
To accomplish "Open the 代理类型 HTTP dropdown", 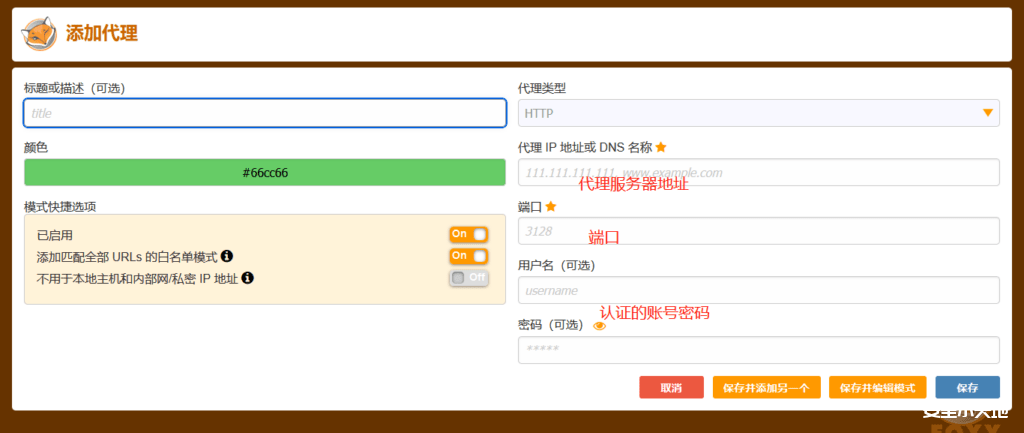I will click(759, 113).
